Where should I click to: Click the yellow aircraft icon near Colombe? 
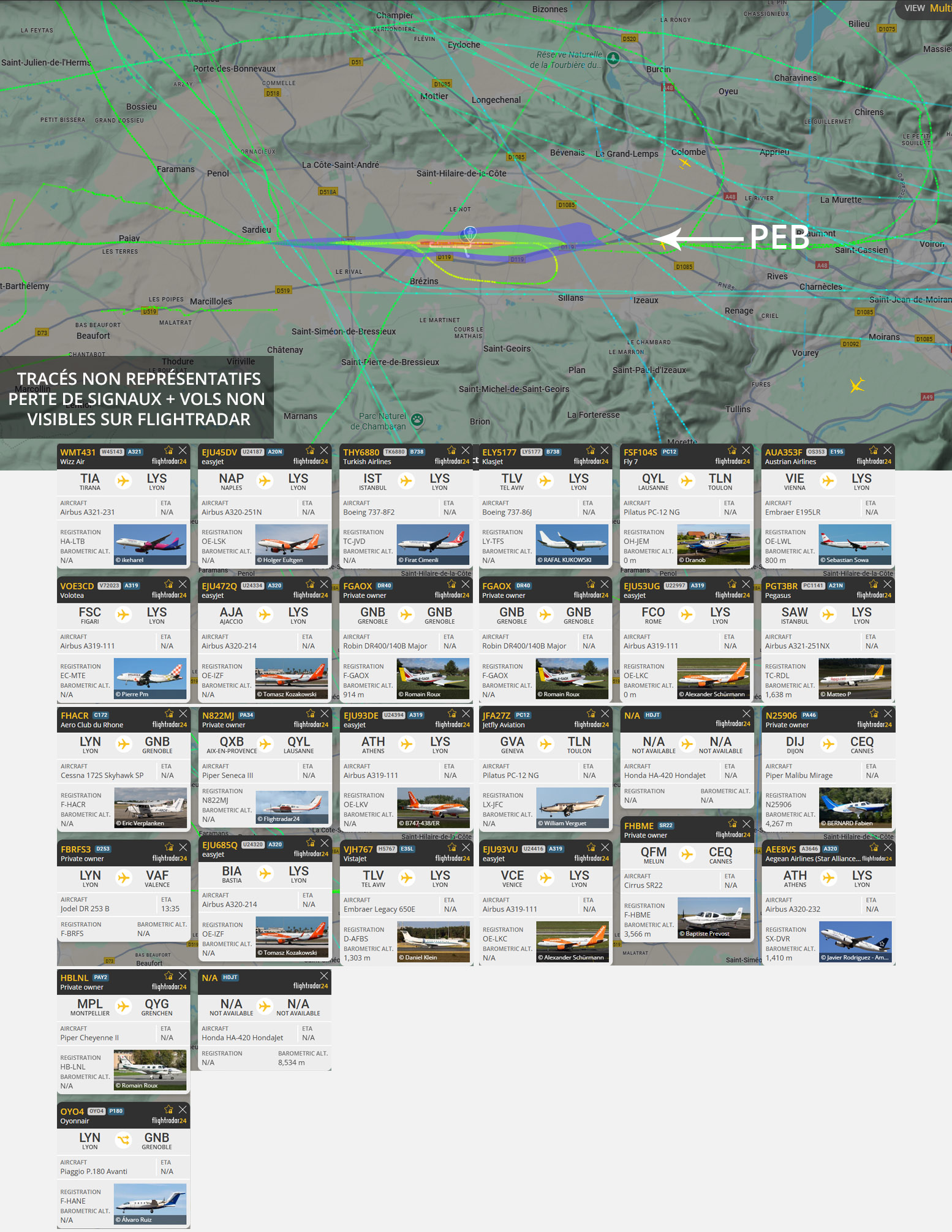(x=684, y=163)
